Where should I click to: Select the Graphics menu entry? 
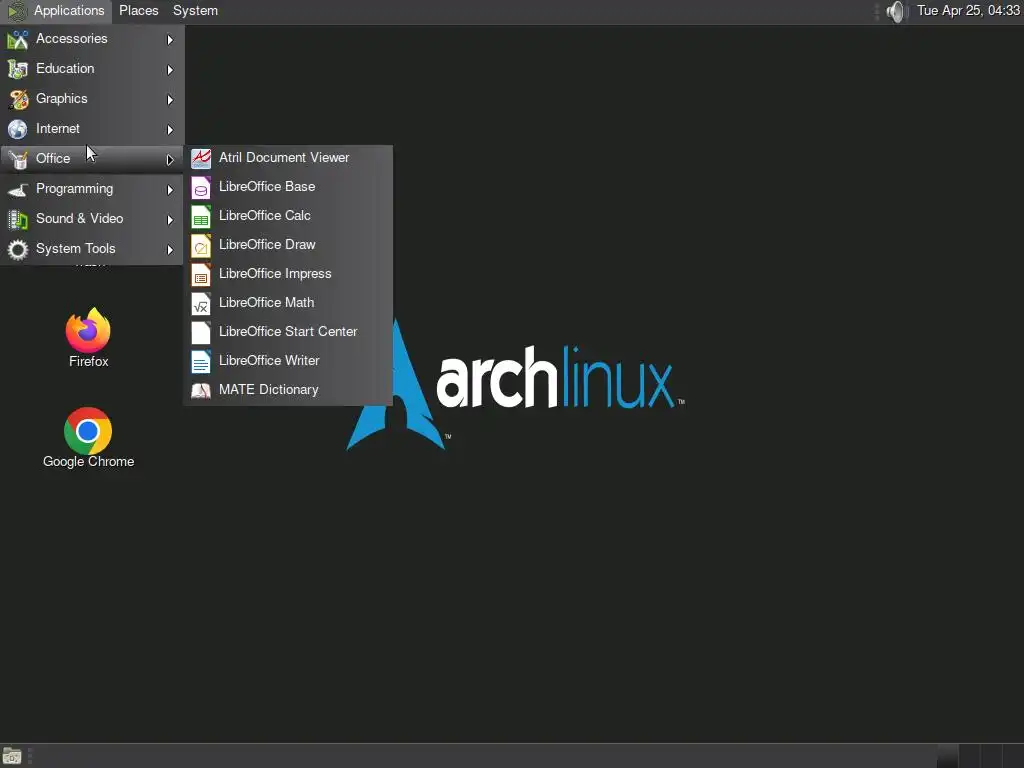click(92, 99)
